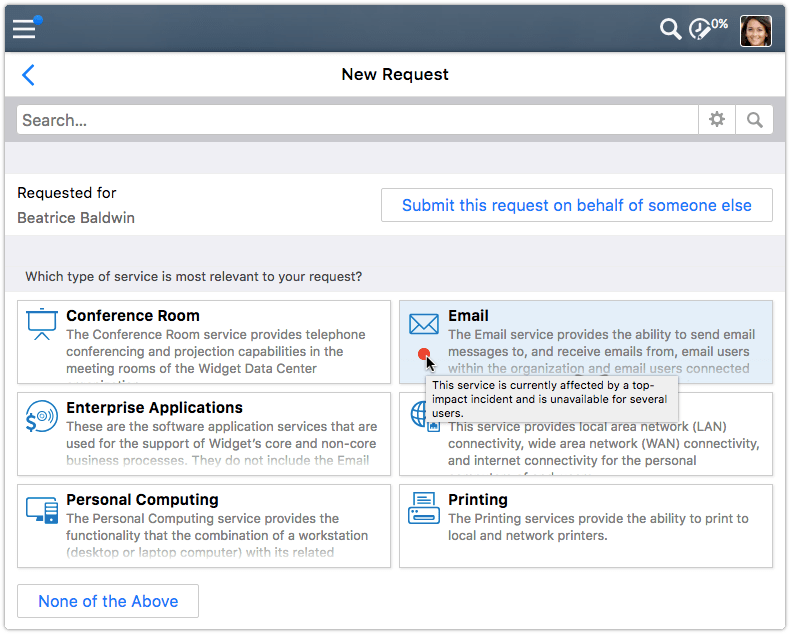Click the global search magnifier in header

tap(671, 29)
